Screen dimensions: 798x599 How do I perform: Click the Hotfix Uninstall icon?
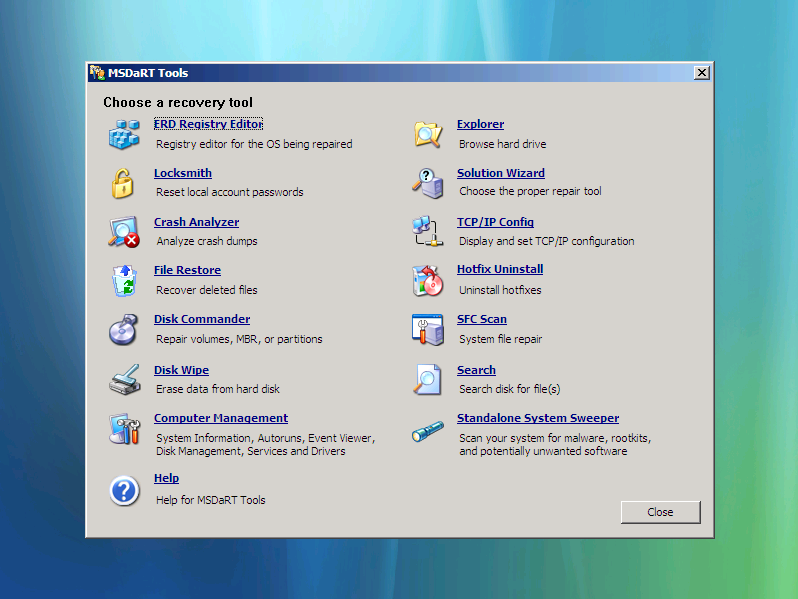click(428, 281)
